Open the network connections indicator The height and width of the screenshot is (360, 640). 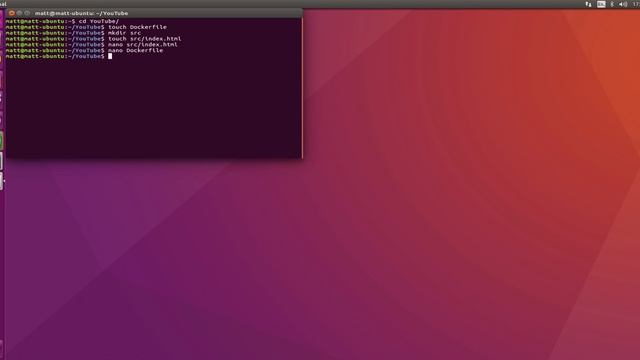coord(589,4)
